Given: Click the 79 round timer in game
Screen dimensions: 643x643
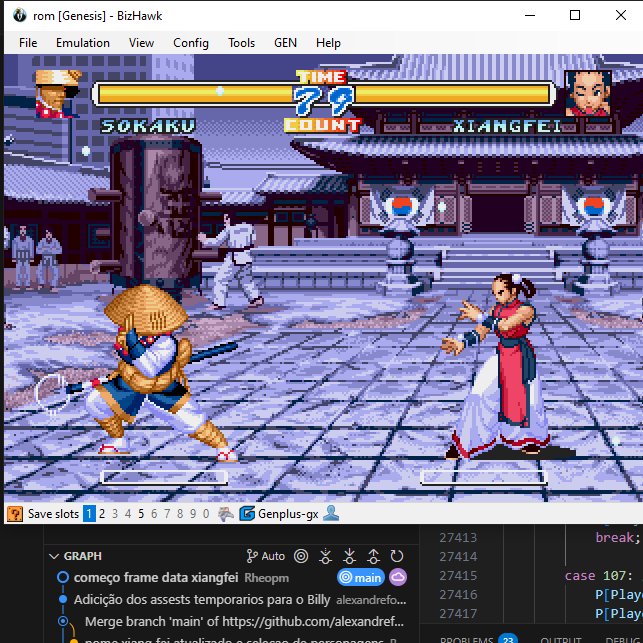Looking at the screenshot, I should click(x=324, y=100).
